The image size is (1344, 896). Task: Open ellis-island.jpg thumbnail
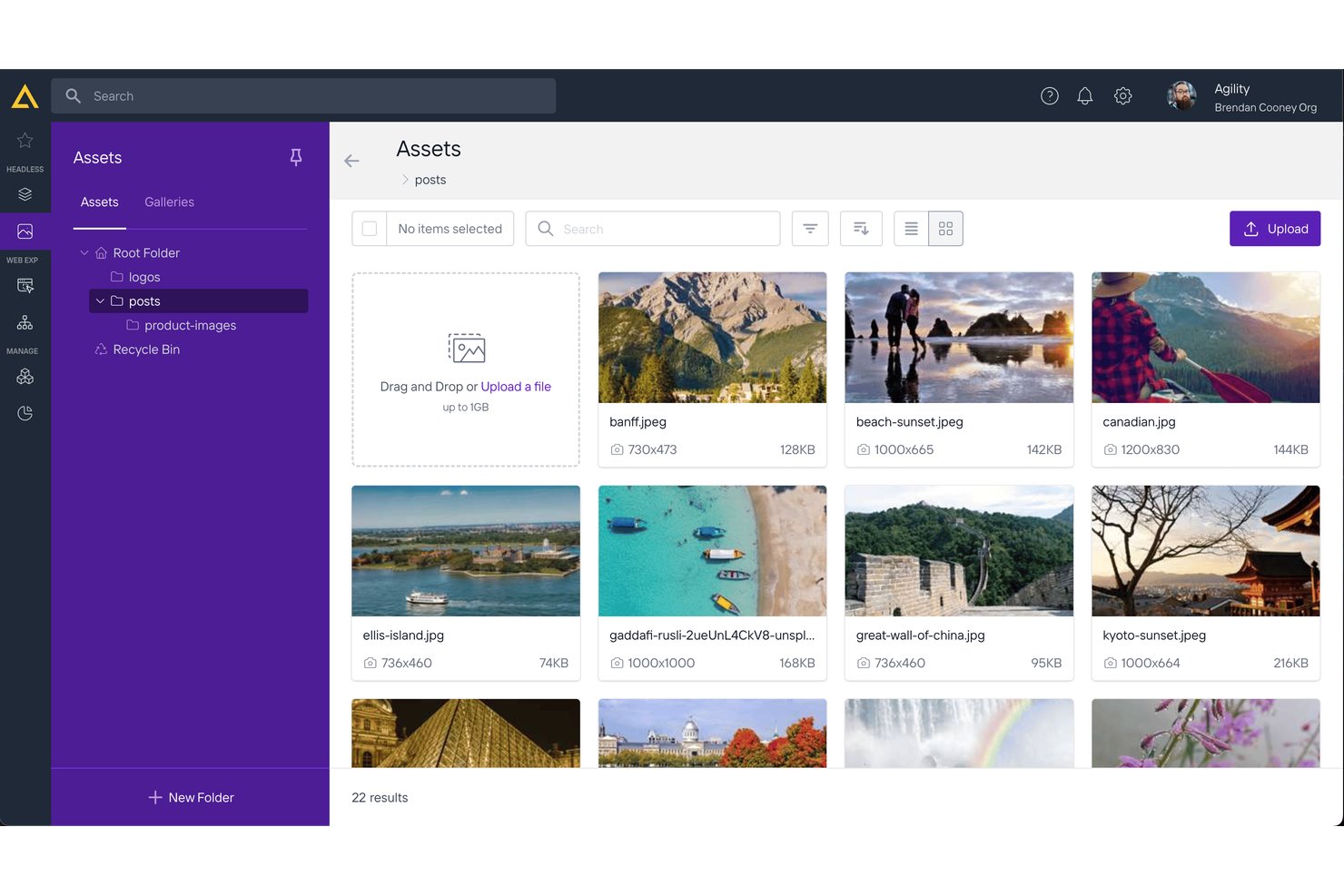coord(466,551)
